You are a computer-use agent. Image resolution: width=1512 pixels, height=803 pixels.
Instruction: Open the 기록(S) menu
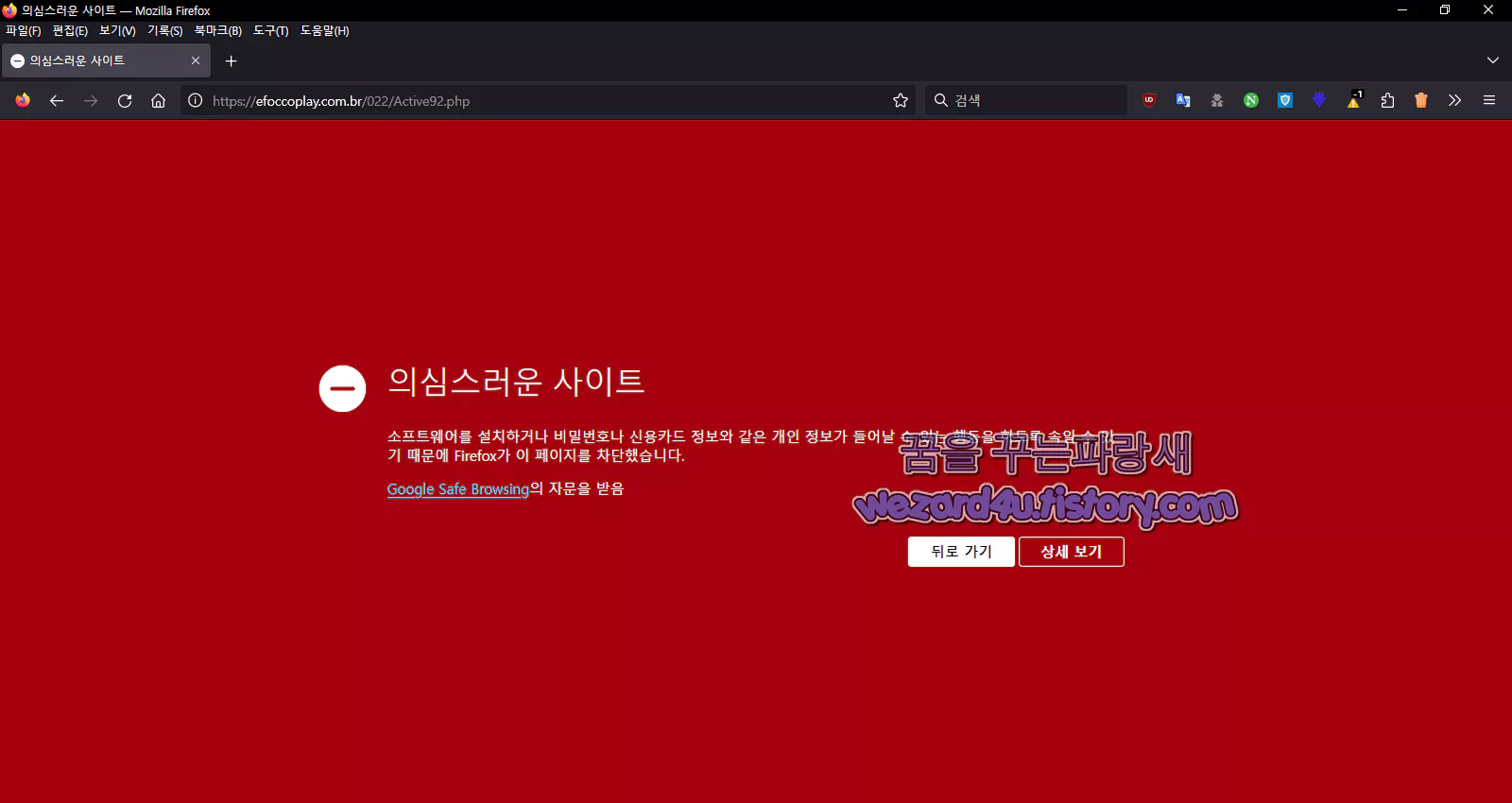(x=164, y=30)
